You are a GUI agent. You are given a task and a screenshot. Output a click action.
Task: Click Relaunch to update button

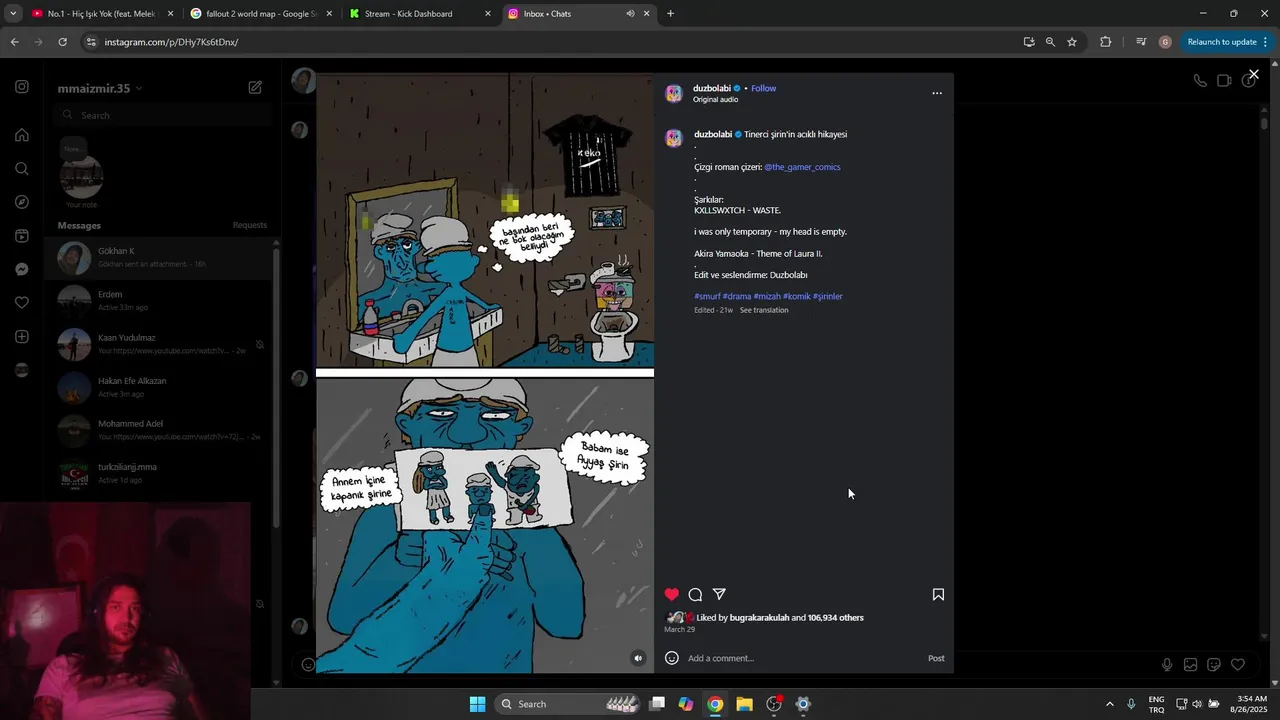click(1227, 42)
